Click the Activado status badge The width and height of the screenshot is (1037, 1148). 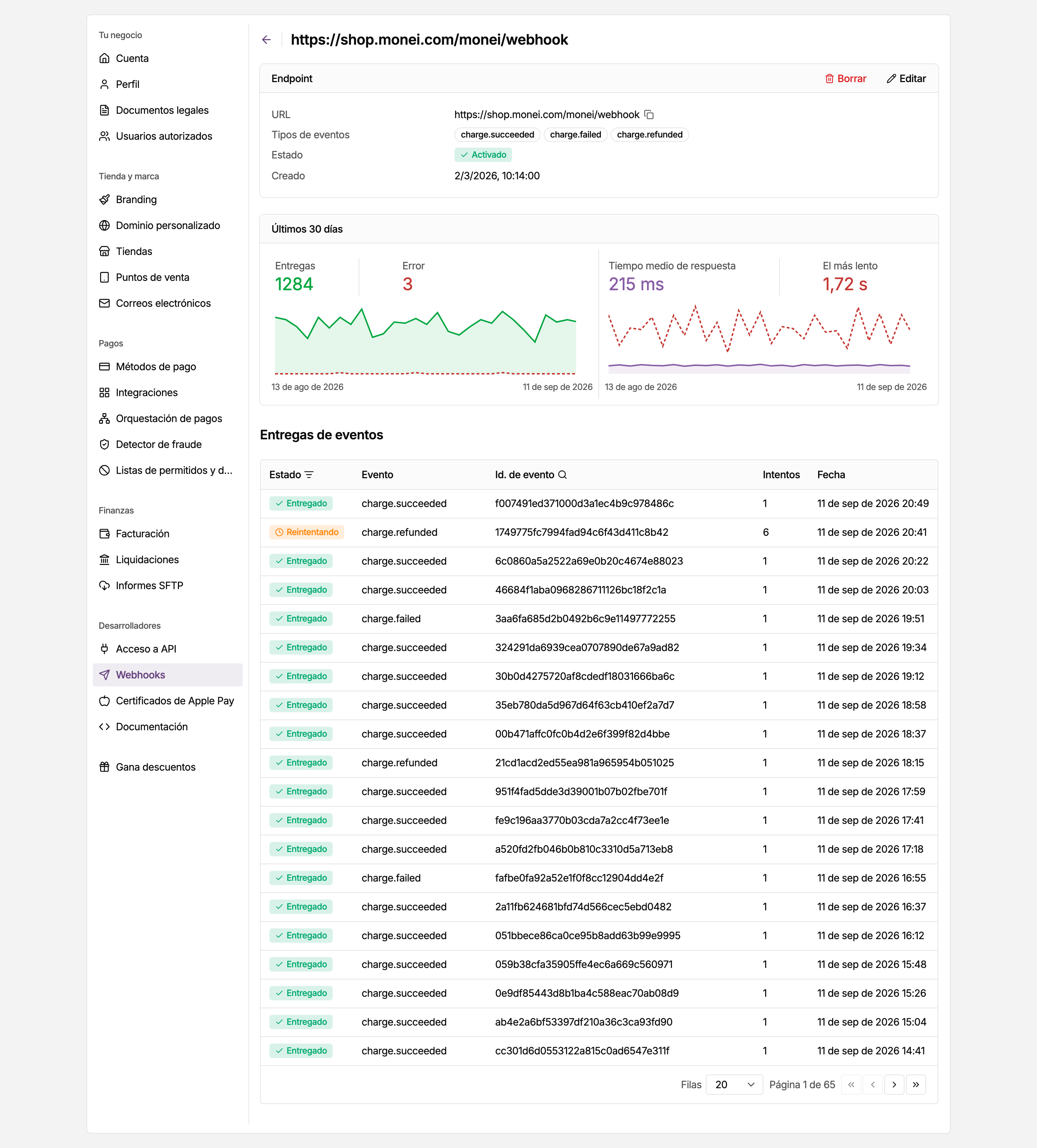pos(483,155)
